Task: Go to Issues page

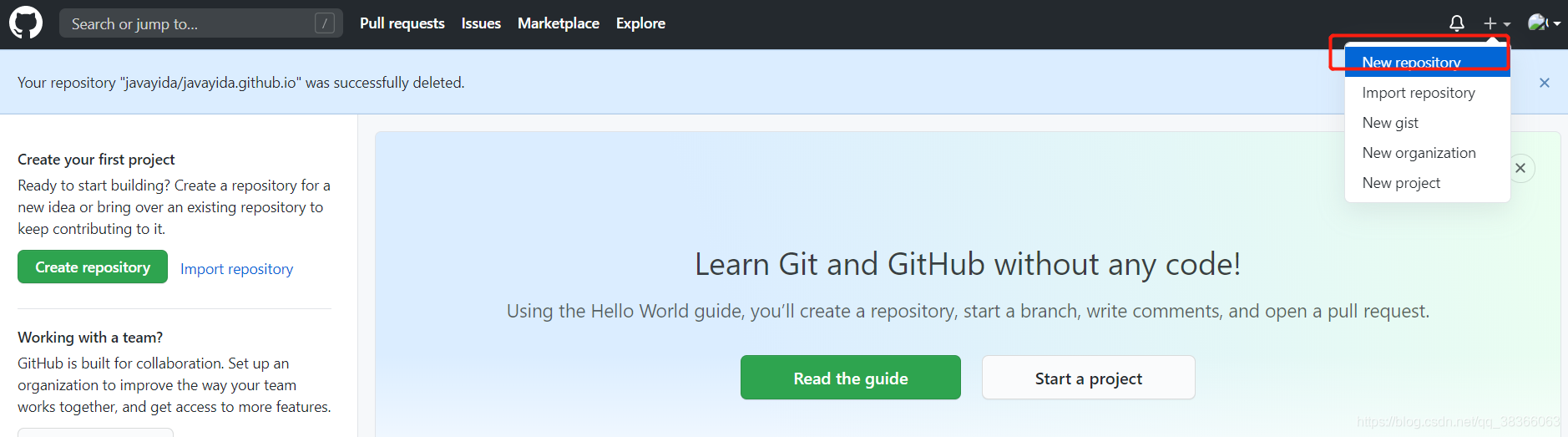Action: point(481,23)
